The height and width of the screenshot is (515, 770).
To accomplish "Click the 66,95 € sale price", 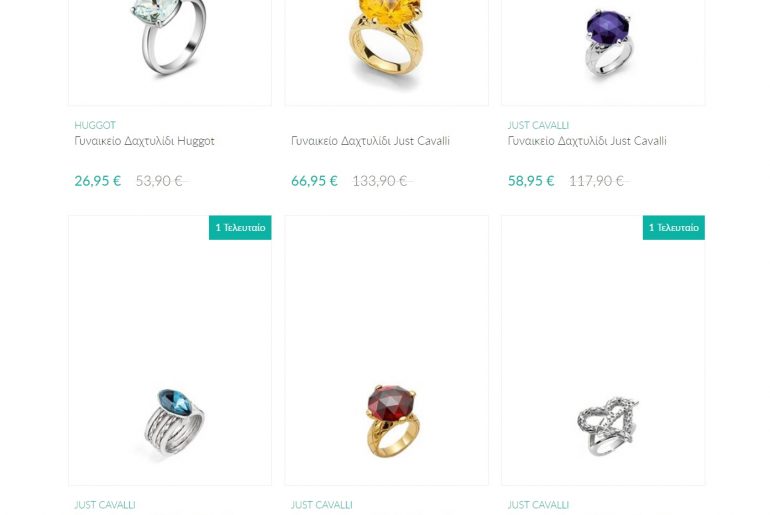I will tap(314, 181).
